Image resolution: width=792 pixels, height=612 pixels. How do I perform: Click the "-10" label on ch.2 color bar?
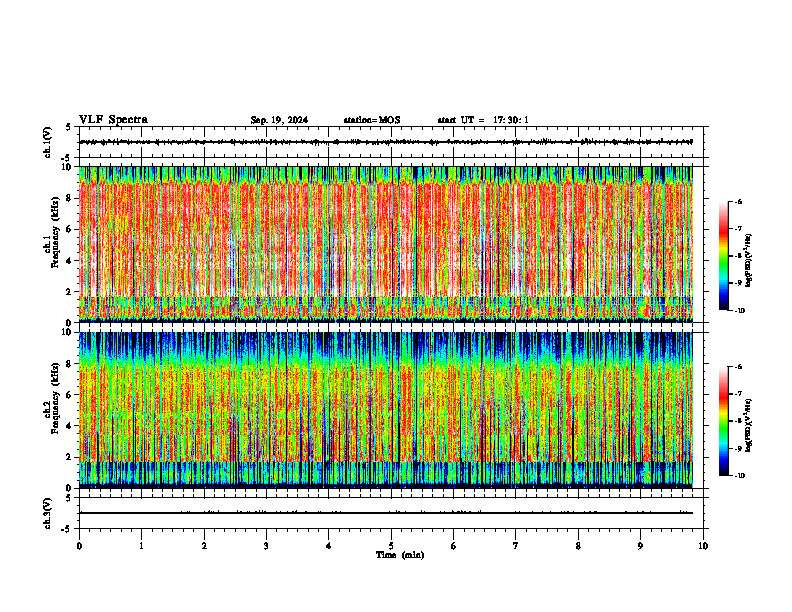point(739,476)
